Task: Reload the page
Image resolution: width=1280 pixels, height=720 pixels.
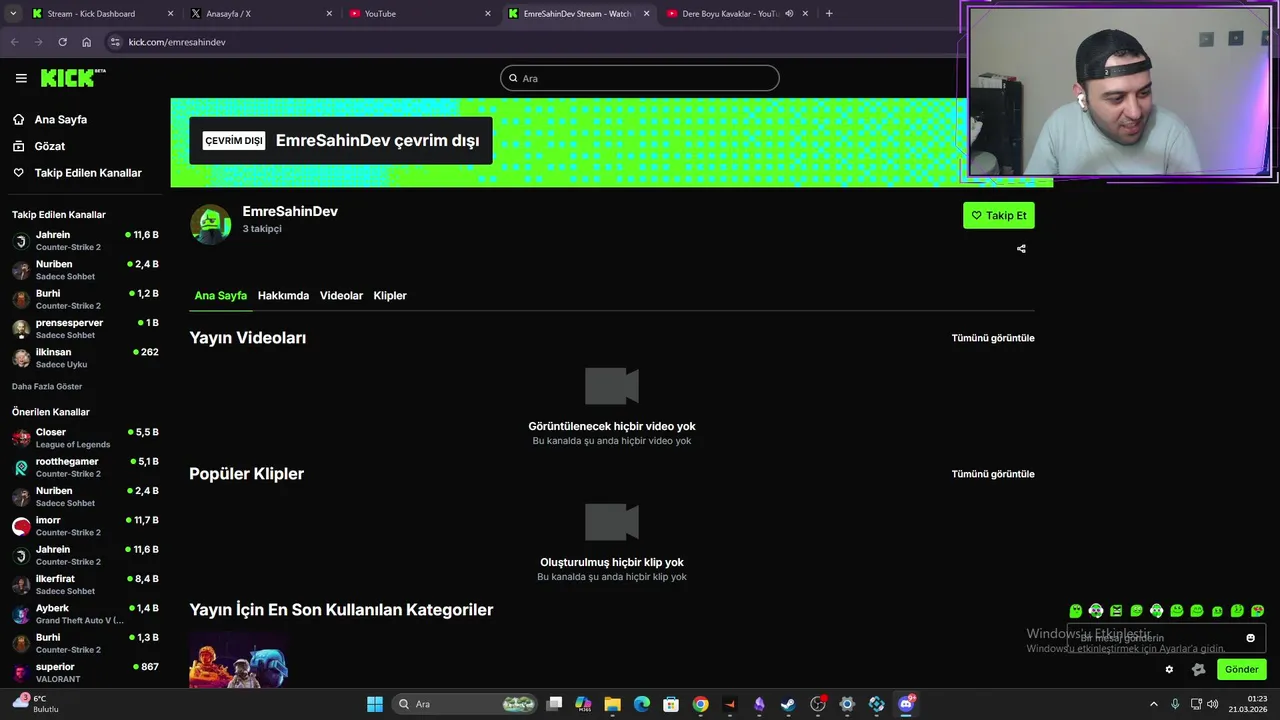Action: 62,42
